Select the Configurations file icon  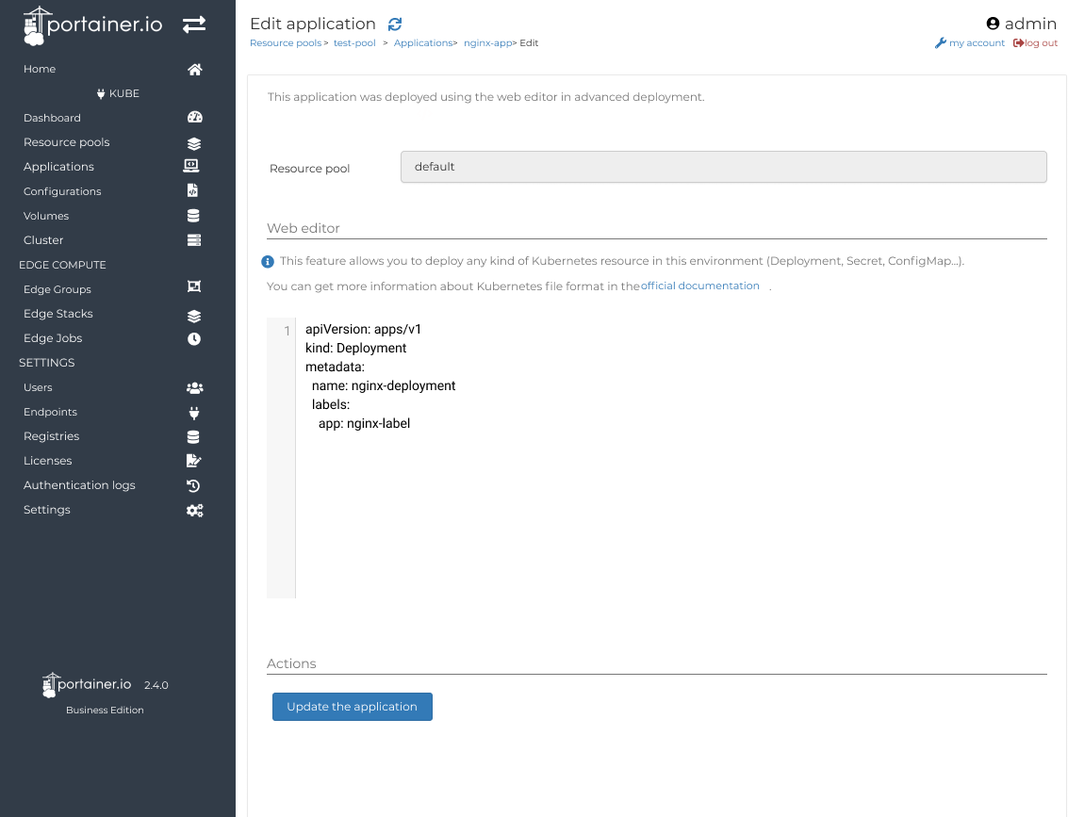(x=194, y=190)
